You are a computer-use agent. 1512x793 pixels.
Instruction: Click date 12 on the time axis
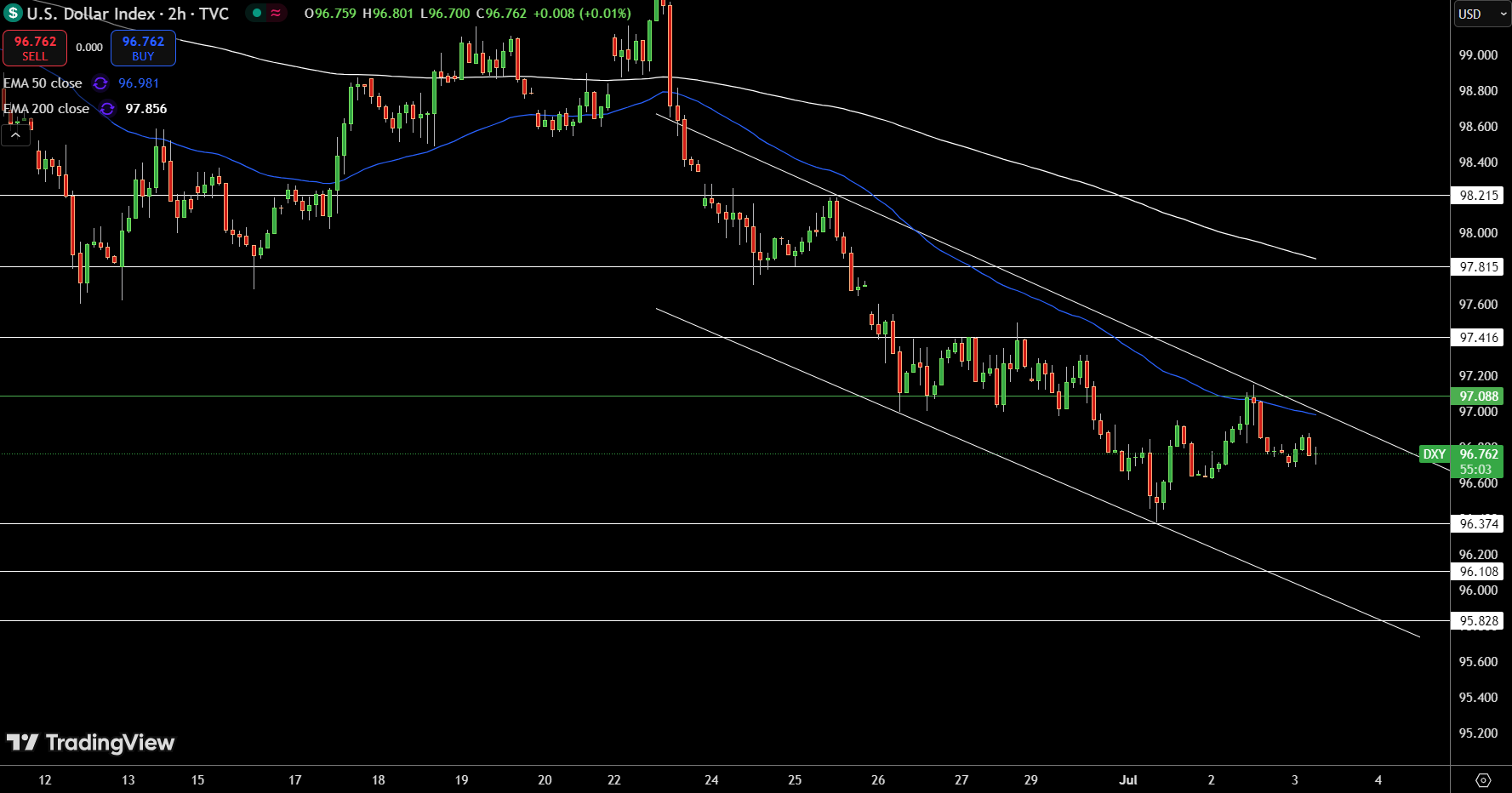coord(45,780)
